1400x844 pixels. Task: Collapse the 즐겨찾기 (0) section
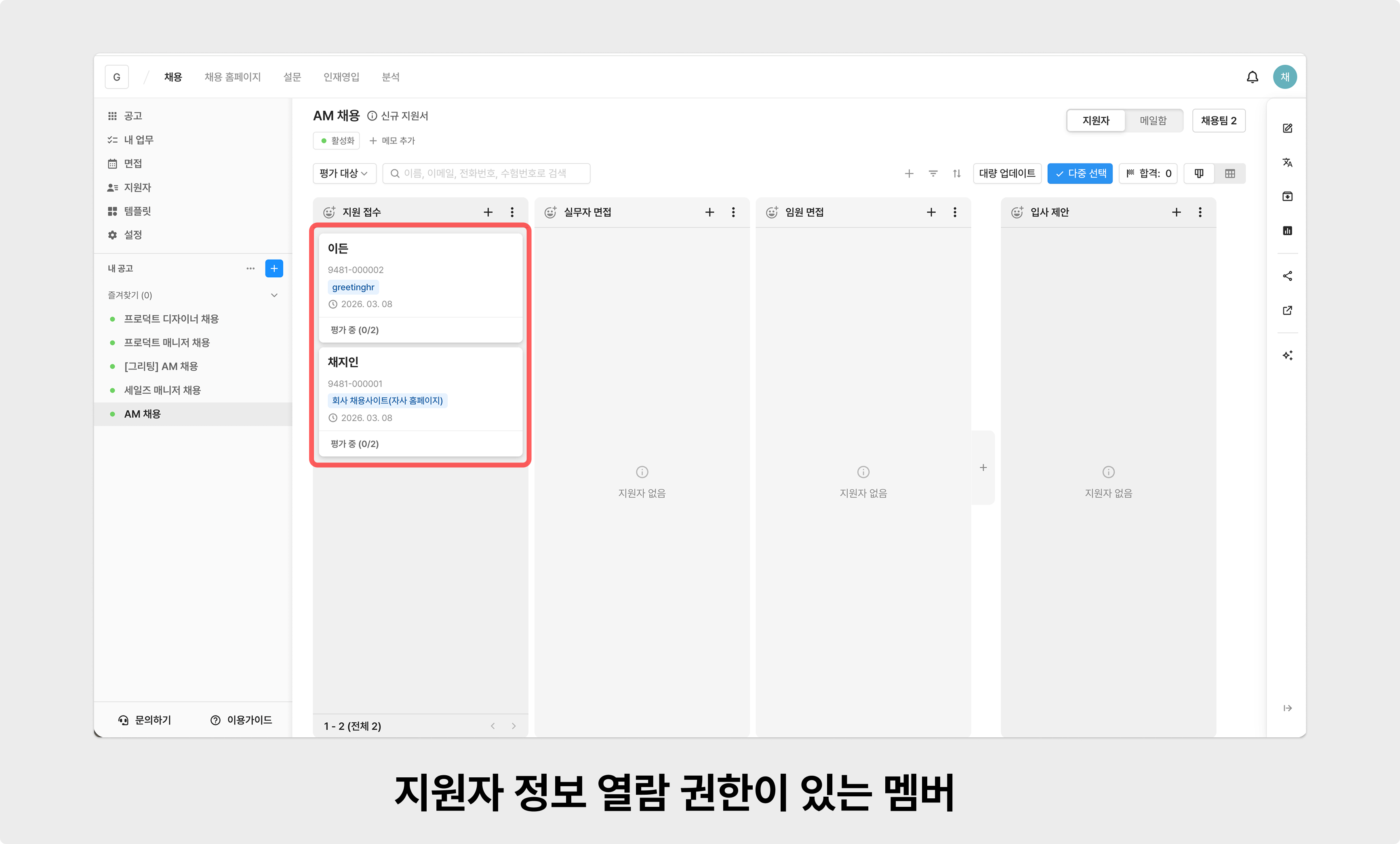point(274,295)
